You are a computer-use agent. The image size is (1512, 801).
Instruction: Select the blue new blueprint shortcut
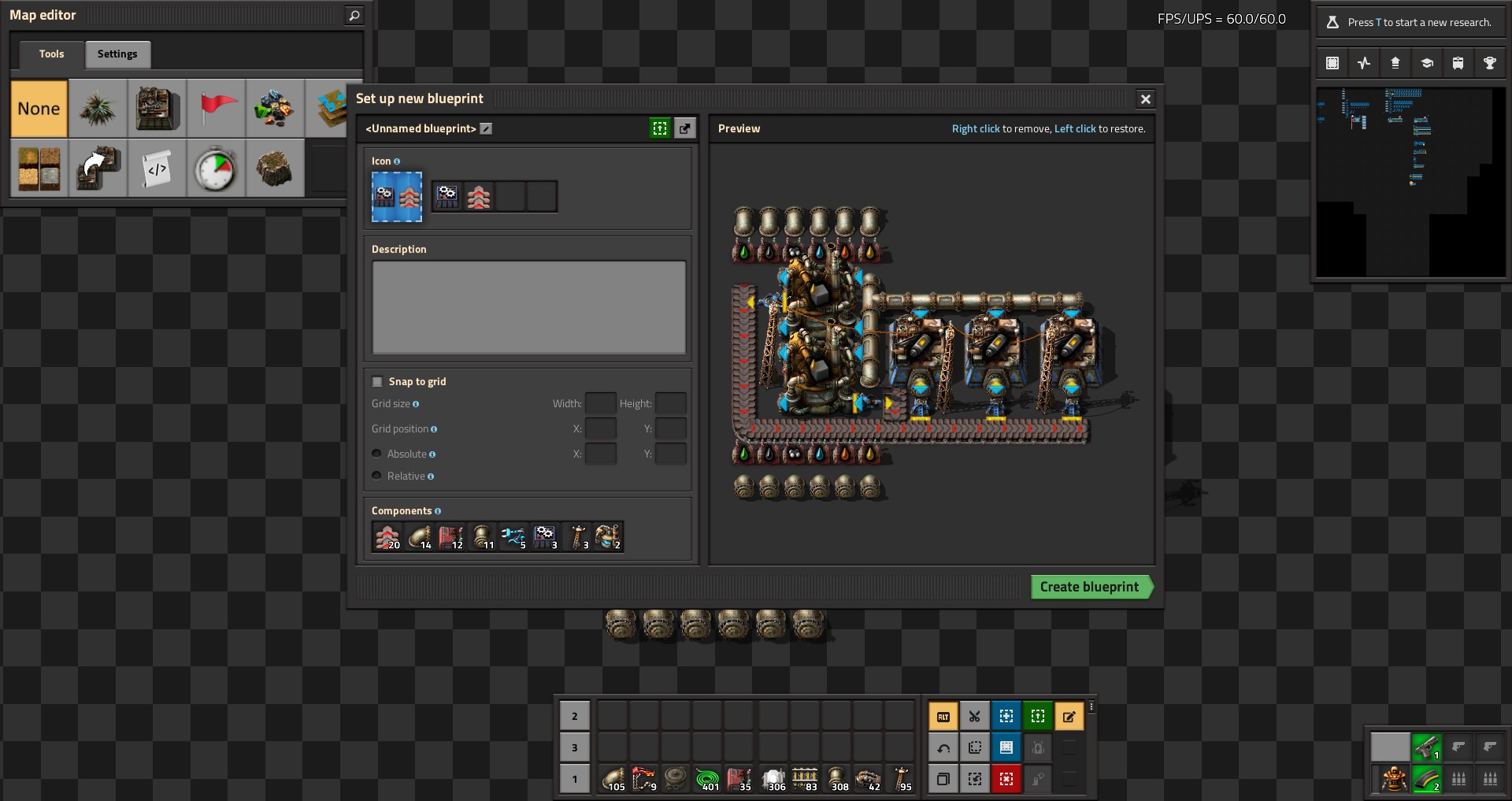point(1006,716)
